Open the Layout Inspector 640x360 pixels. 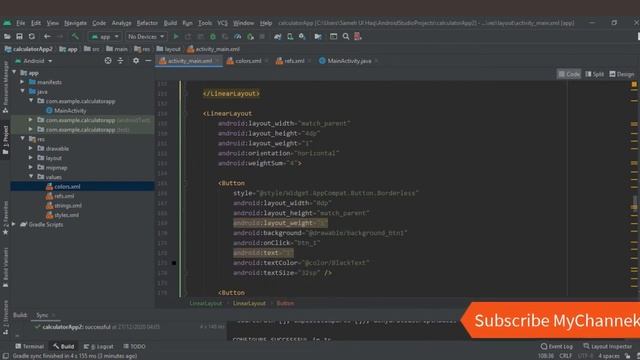click(x=607, y=347)
